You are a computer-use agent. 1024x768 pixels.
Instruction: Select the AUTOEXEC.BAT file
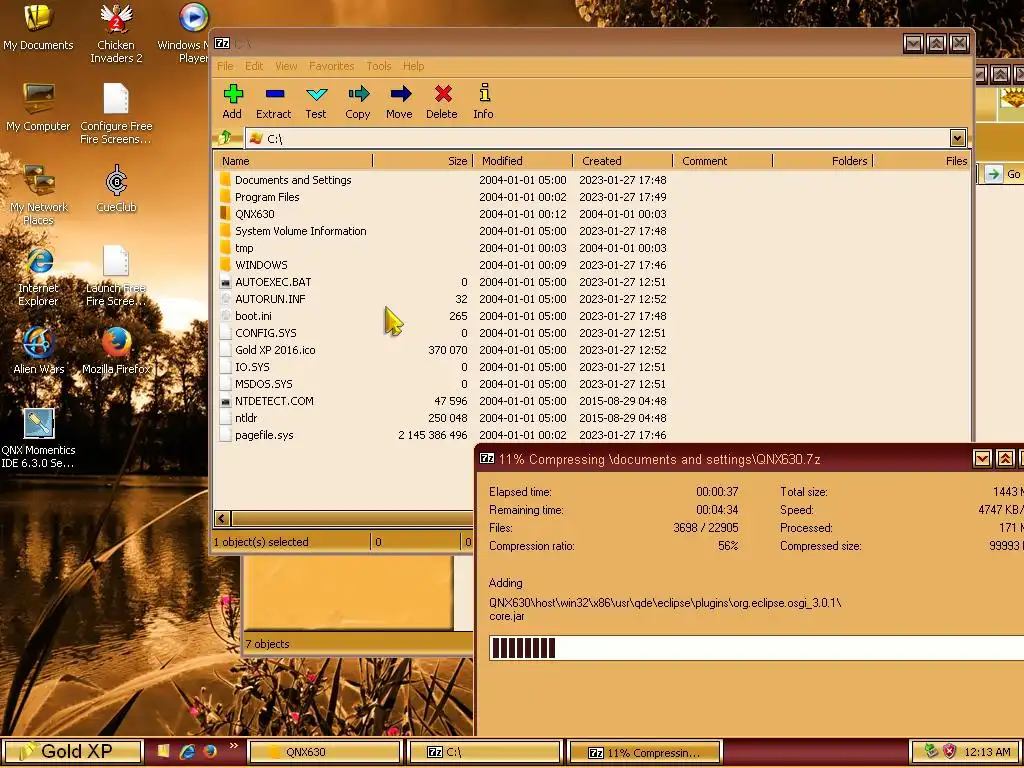point(273,281)
